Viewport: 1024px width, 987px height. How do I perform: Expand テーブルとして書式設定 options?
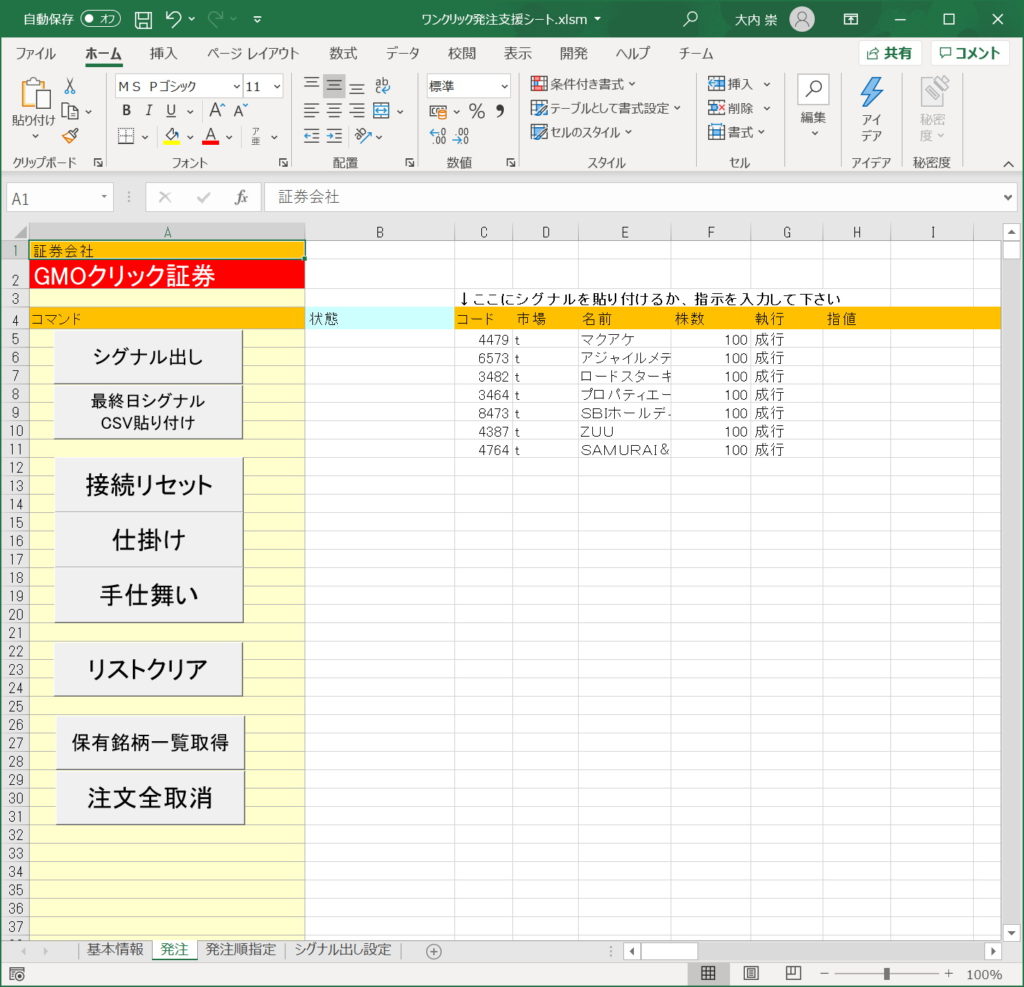[605, 108]
